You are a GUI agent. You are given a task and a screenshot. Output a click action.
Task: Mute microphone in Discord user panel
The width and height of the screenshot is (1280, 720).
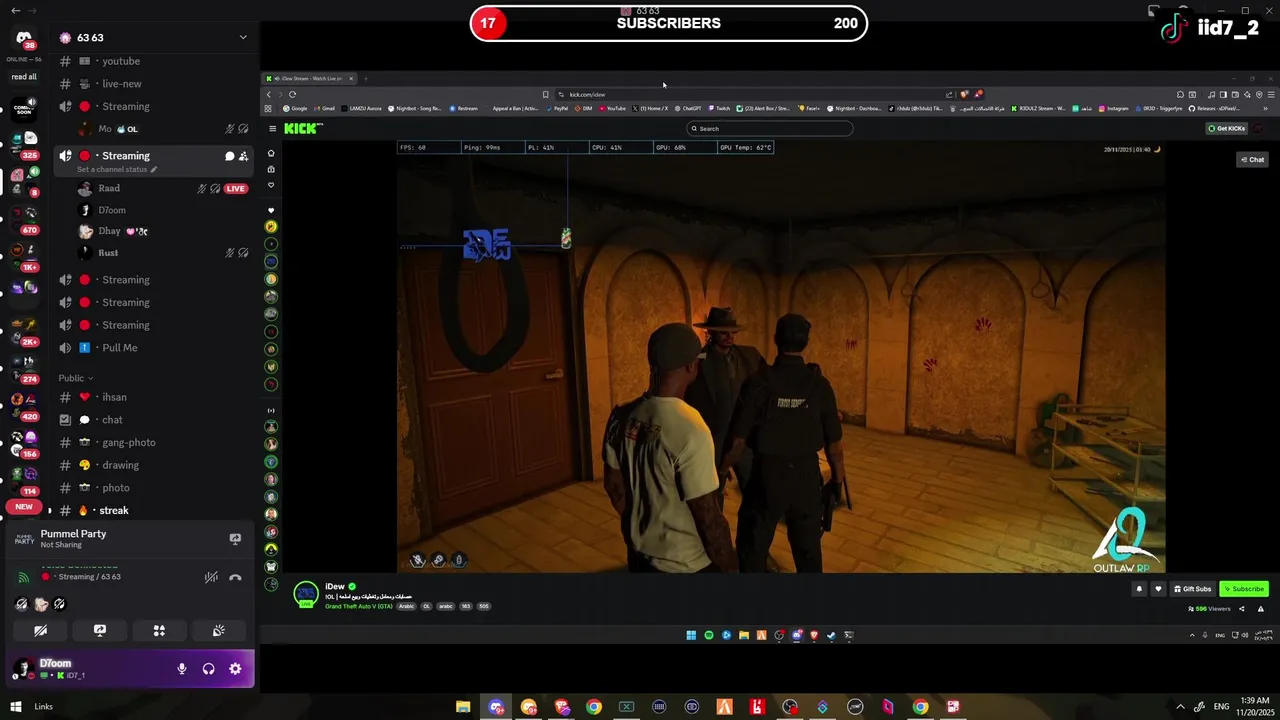coord(181,669)
